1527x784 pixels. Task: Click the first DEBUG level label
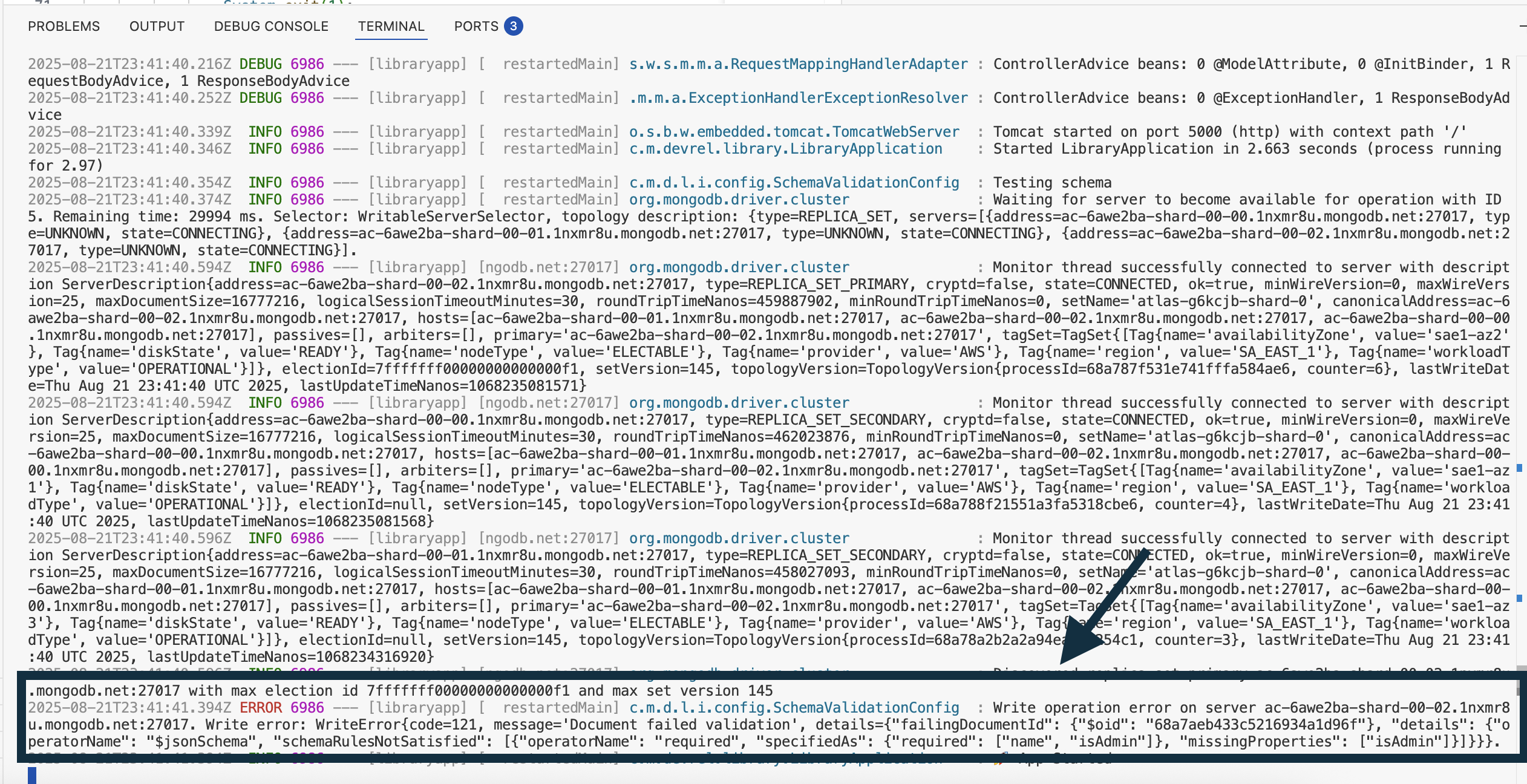point(261,64)
